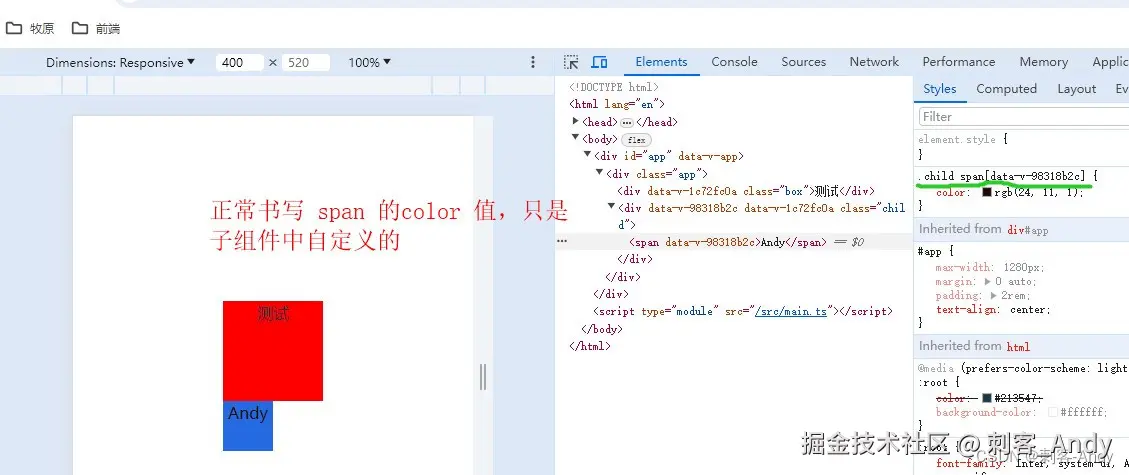The image size is (1129, 475).
Task: Expand the head element node
Action: tap(575, 122)
